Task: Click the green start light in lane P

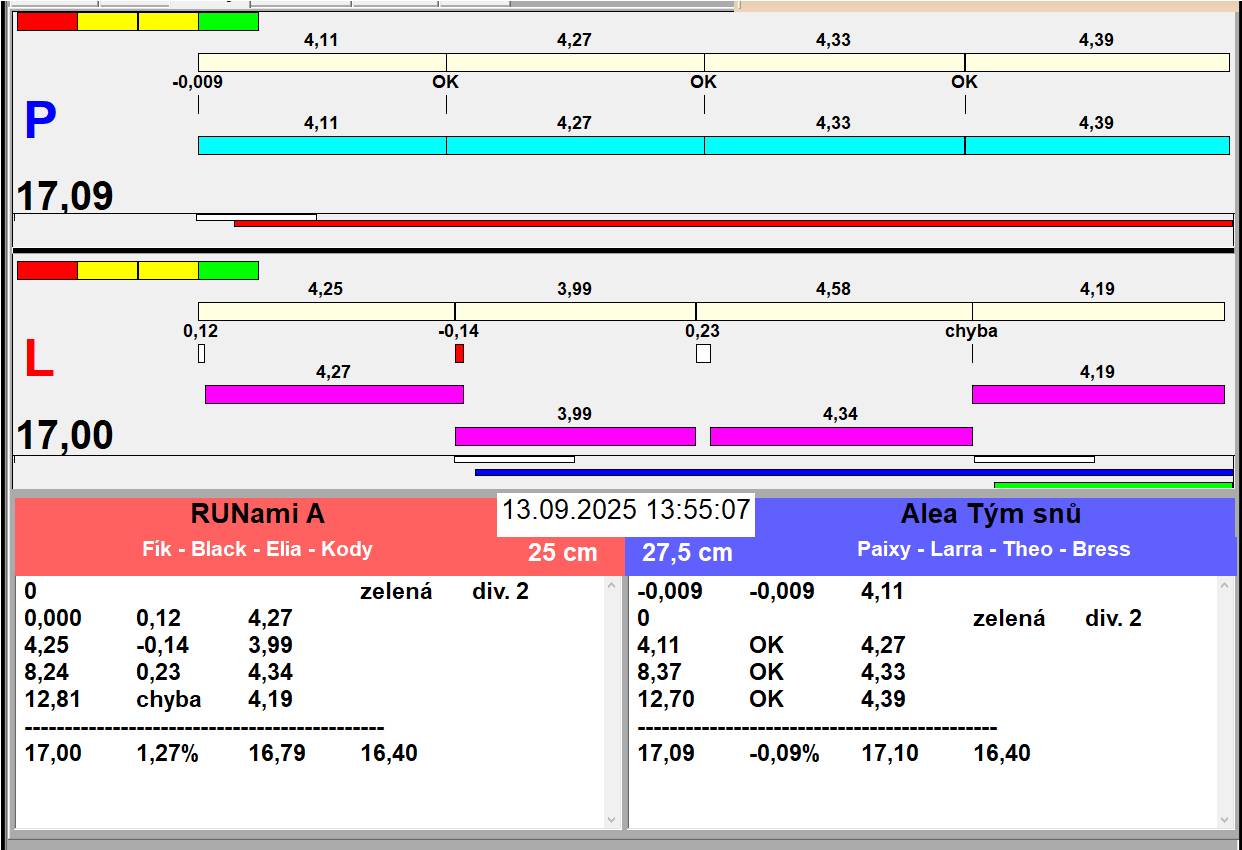Action: point(229,21)
